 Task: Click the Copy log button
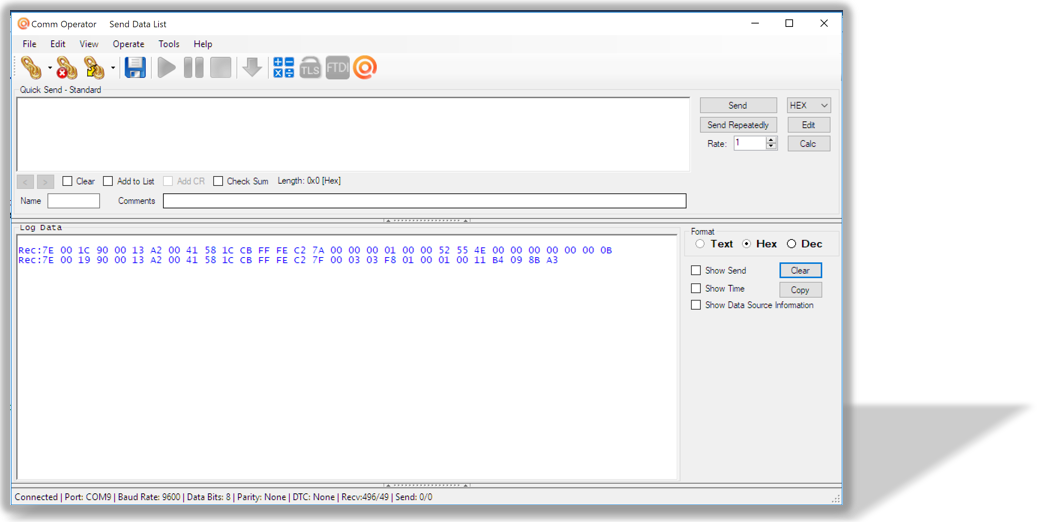(x=801, y=290)
